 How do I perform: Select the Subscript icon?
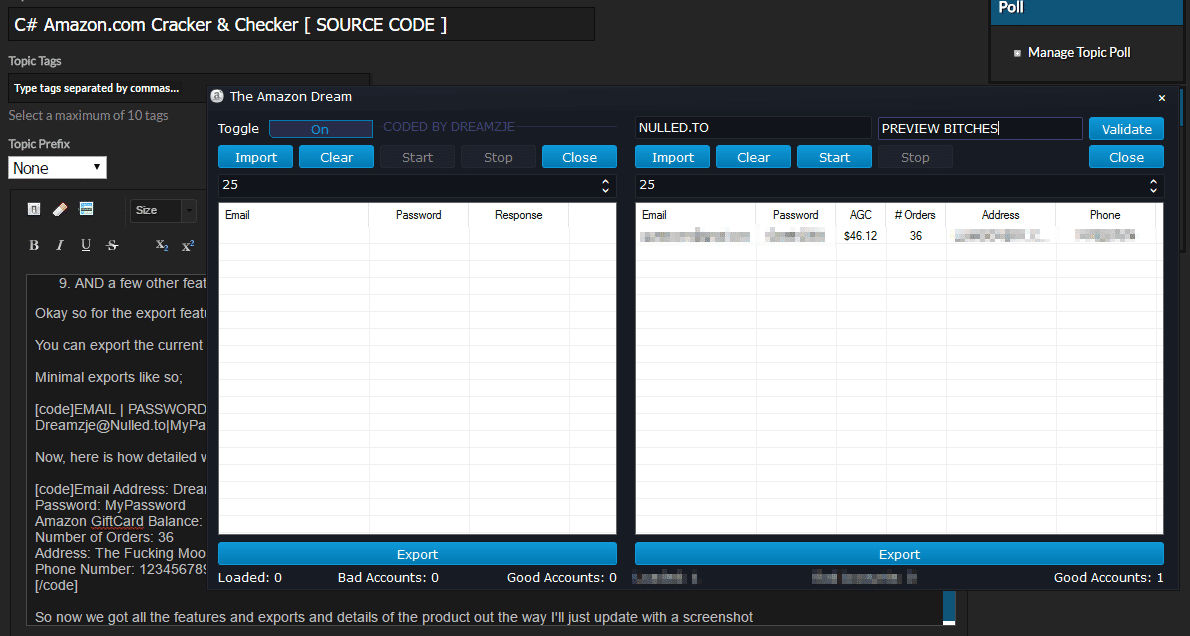coord(162,245)
